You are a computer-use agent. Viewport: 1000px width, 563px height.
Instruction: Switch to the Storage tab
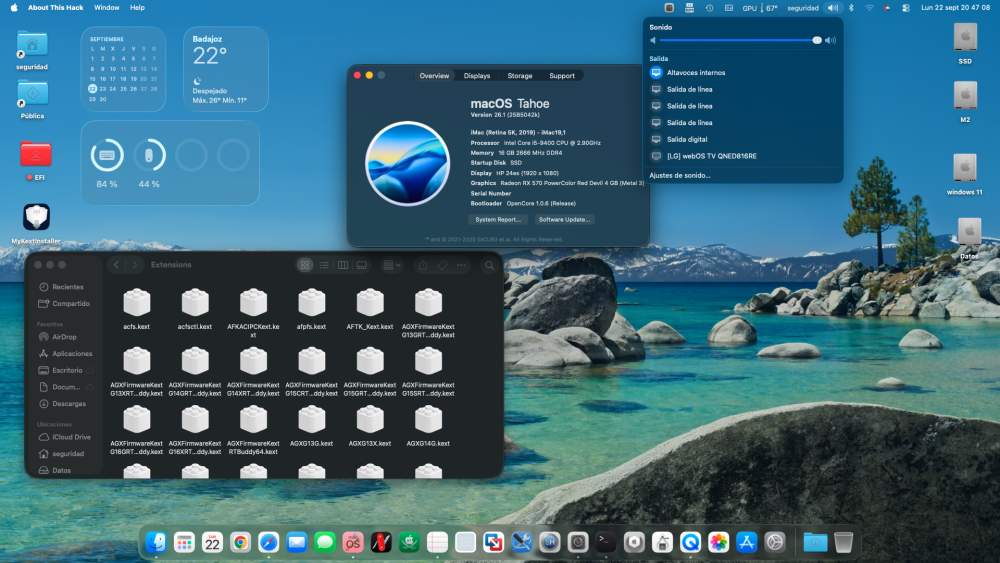click(x=520, y=76)
